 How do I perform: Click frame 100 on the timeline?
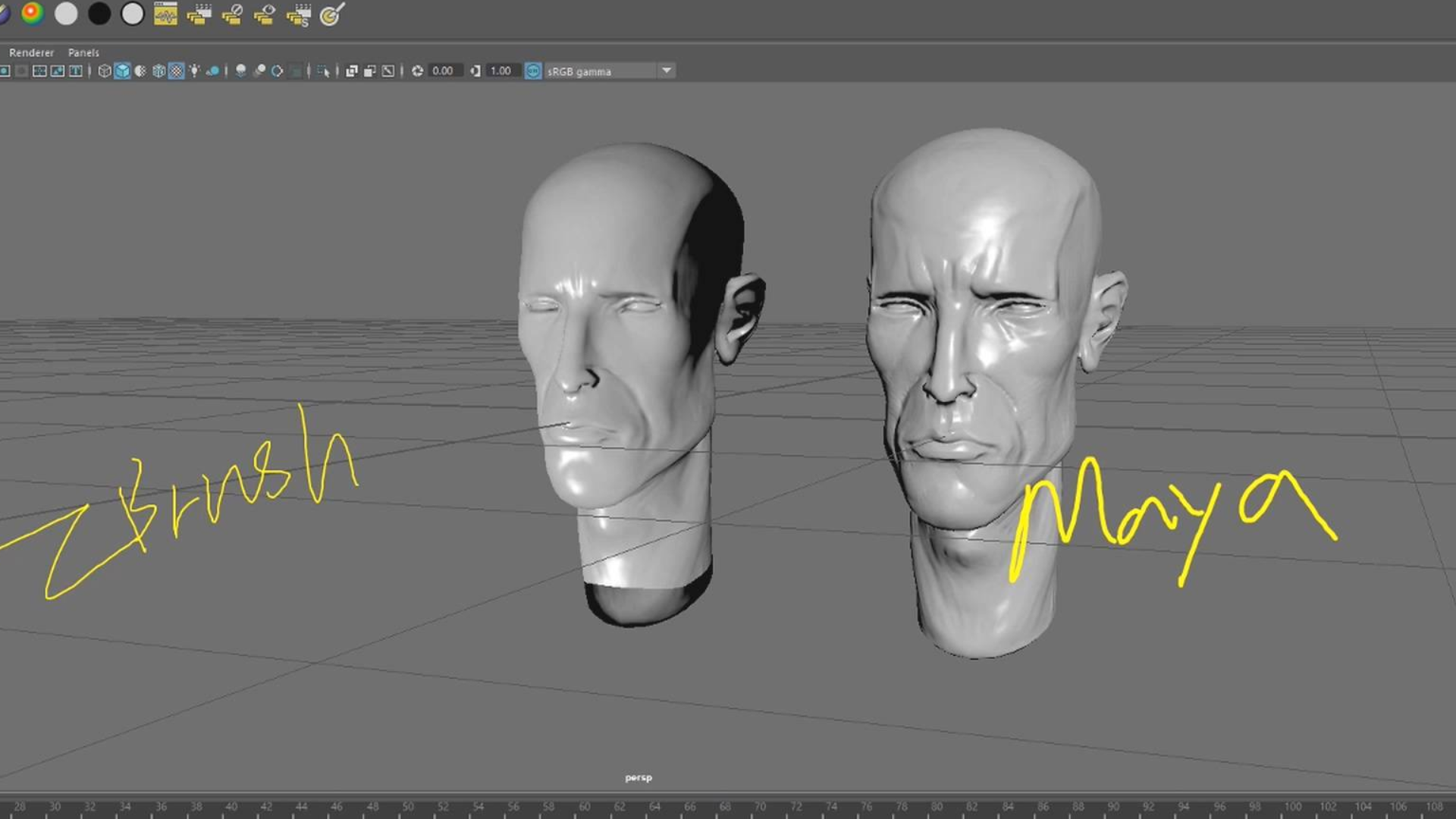pyautogui.click(x=1292, y=806)
